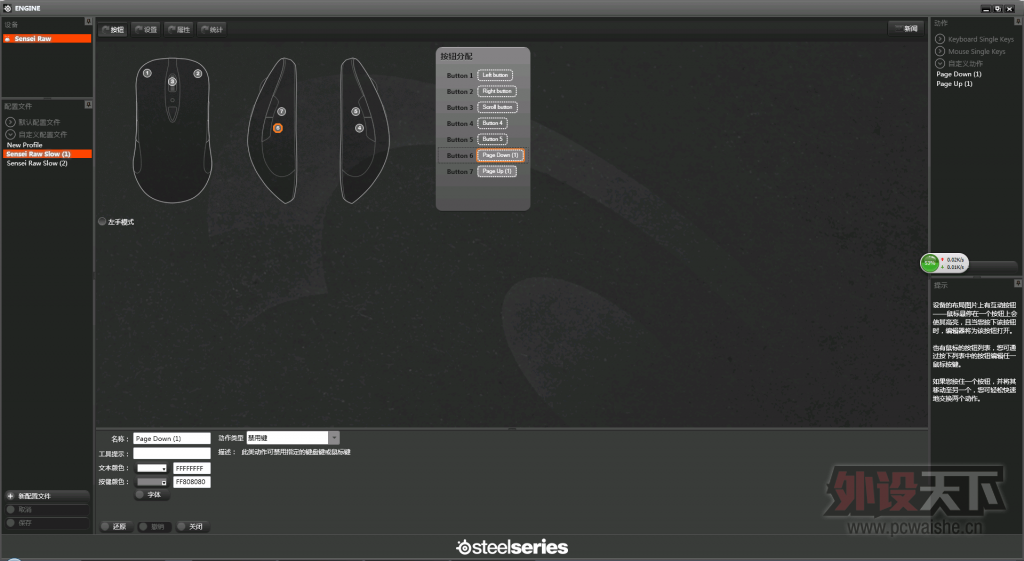Select highlighted orange marker 6 on mouse
Screen dimensions: 1024x561
[x=278, y=128]
